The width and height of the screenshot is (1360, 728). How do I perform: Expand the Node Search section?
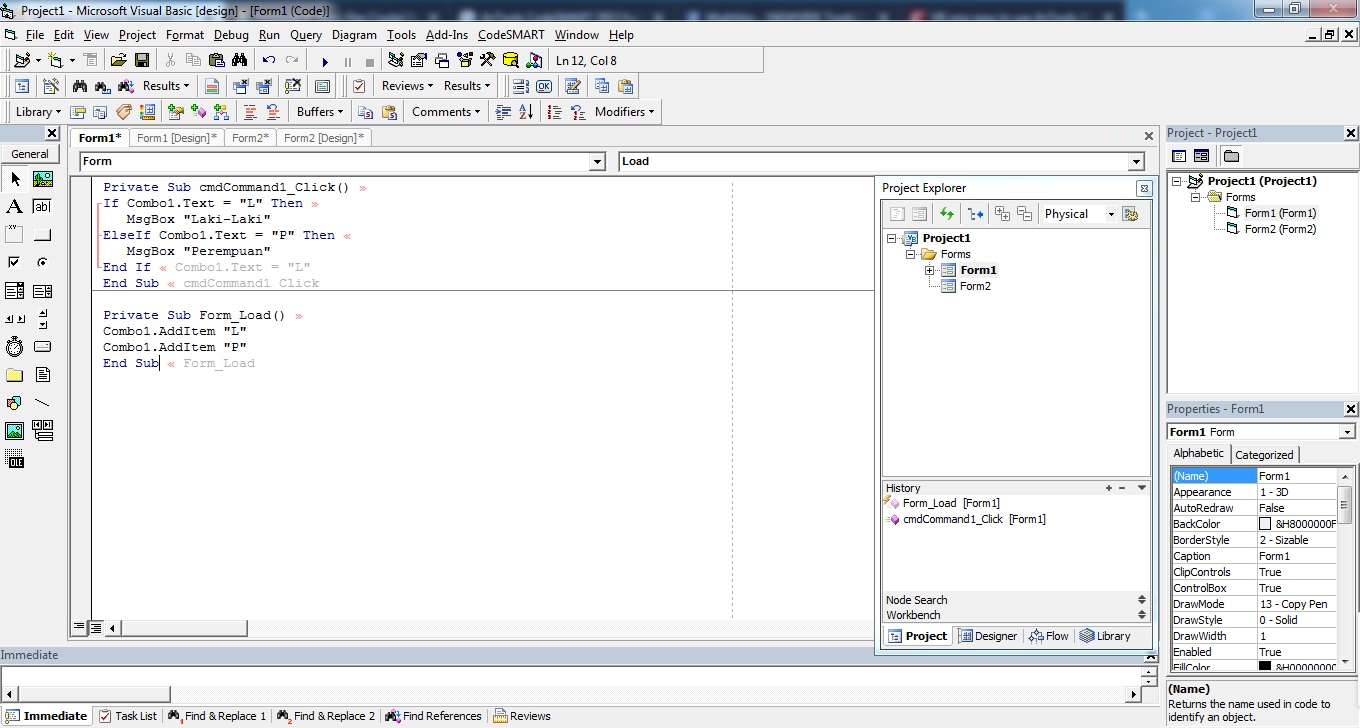(x=1142, y=600)
